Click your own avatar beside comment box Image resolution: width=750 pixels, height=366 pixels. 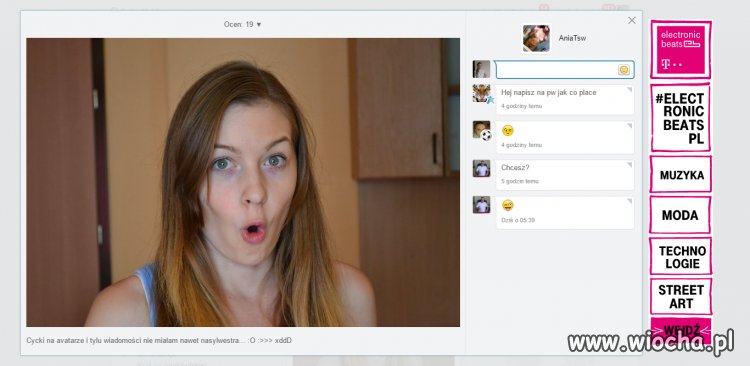point(481,69)
